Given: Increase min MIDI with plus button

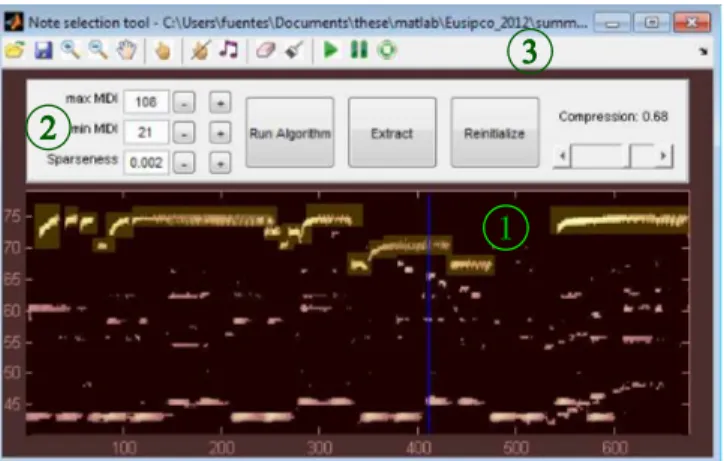Looking at the screenshot, I should coord(220,133).
